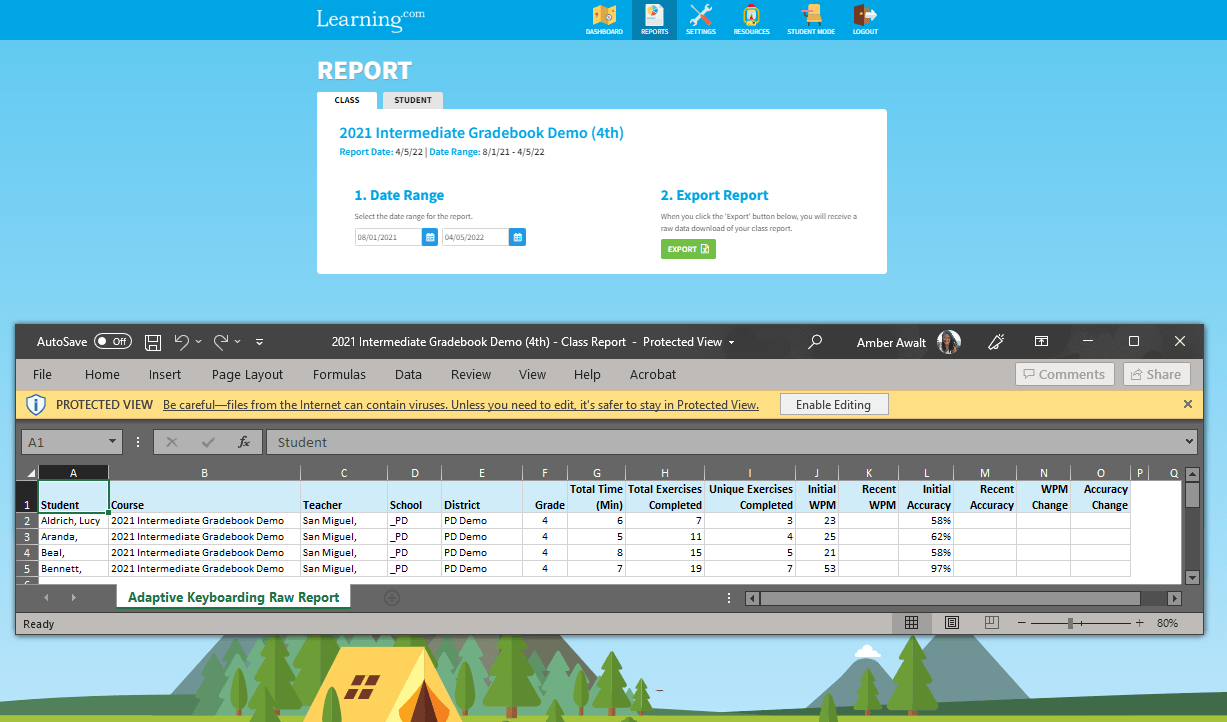
Task: Toggle AutoSave off switch
Action: coord(113,341)
